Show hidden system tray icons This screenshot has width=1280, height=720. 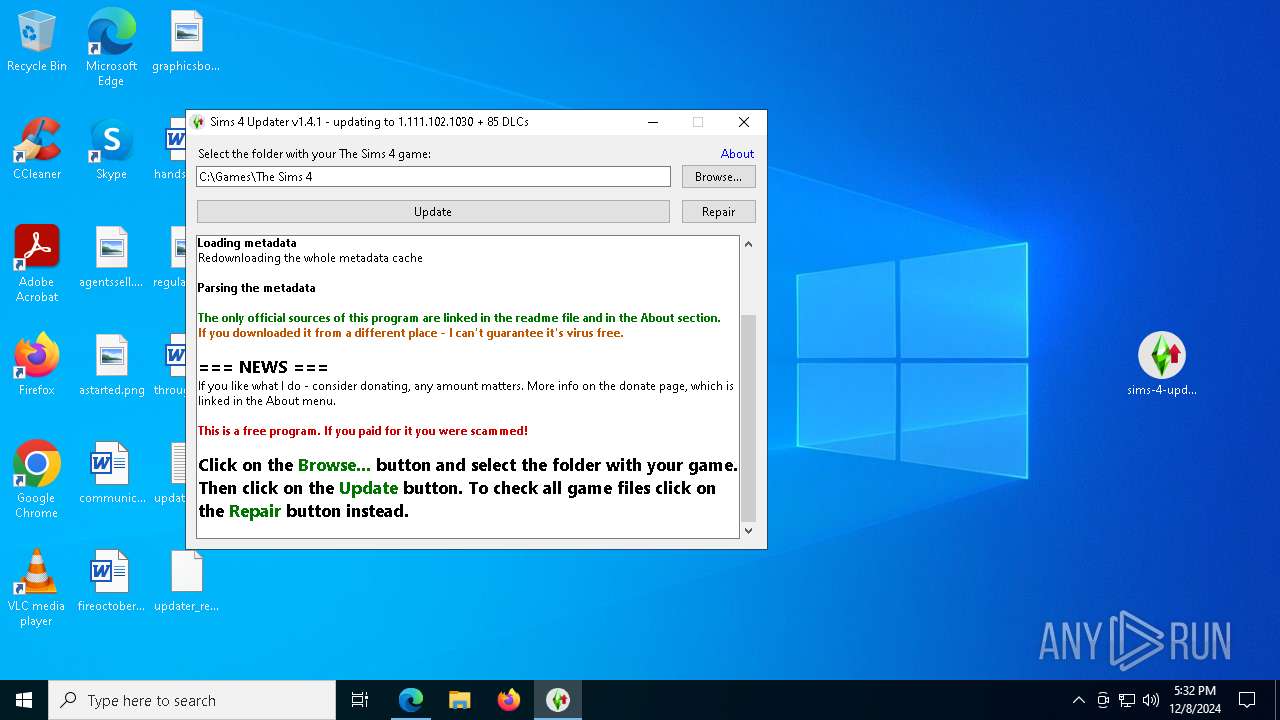click(x=1078, y=700)
